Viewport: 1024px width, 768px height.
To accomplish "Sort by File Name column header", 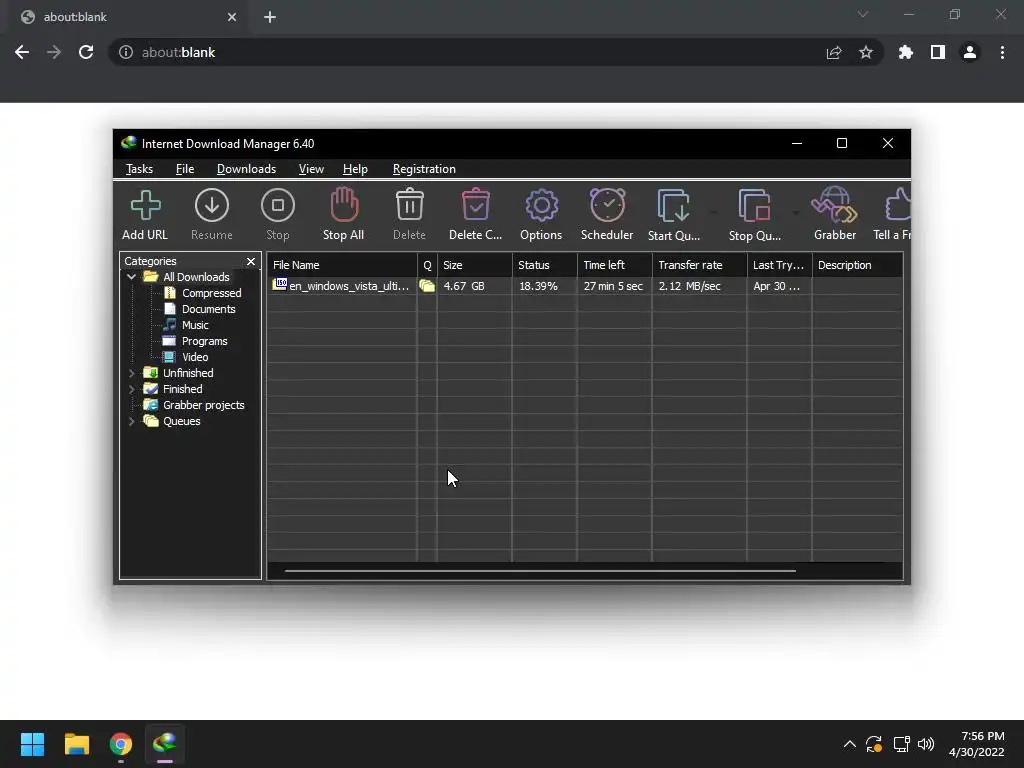I will pyautogui.click(x=342, y=265).
